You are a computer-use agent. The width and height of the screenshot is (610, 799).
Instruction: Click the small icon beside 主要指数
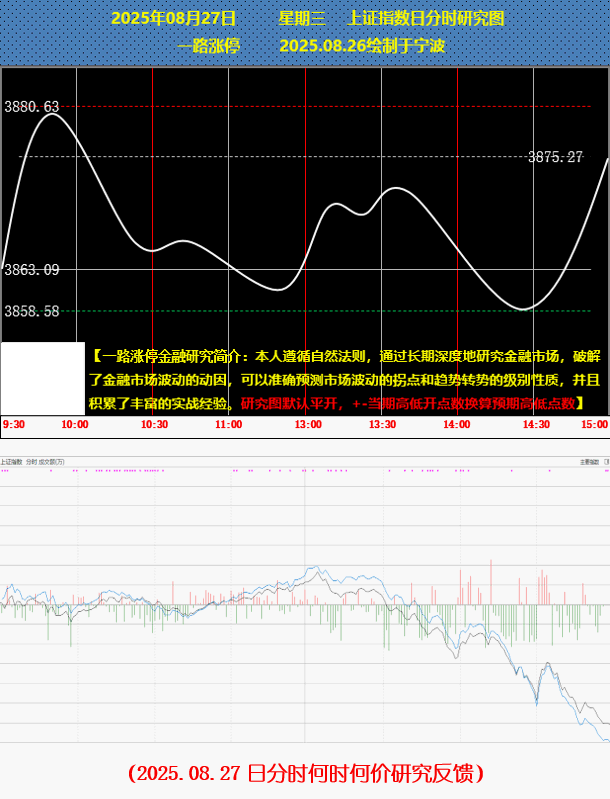click(x=606, y=462)
